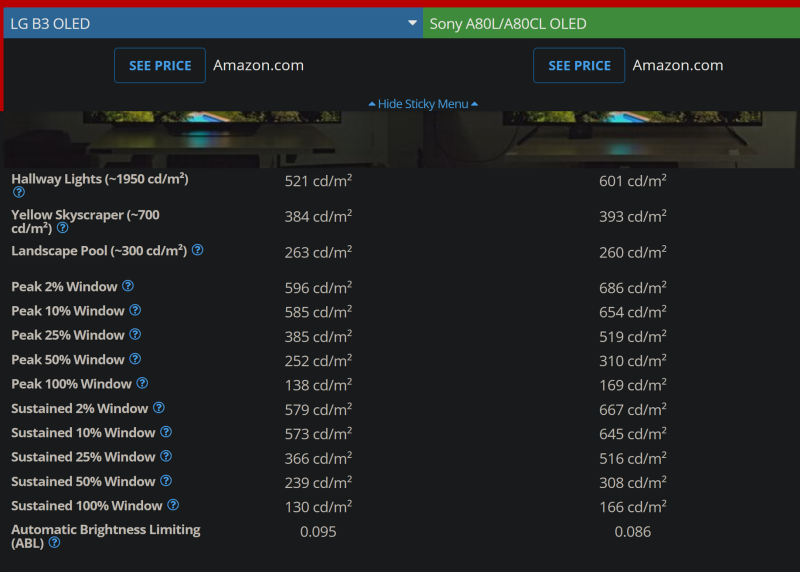Select the Sustained 10% Window label

pyautogui.click(x=83, y=433)
